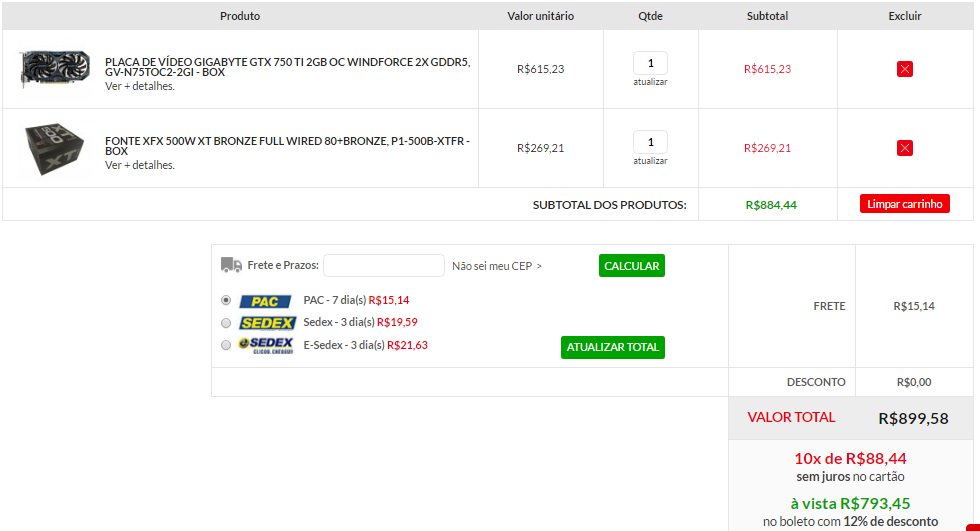Click the total amount R$899,58
980x531 pixels.
(913, 419)
